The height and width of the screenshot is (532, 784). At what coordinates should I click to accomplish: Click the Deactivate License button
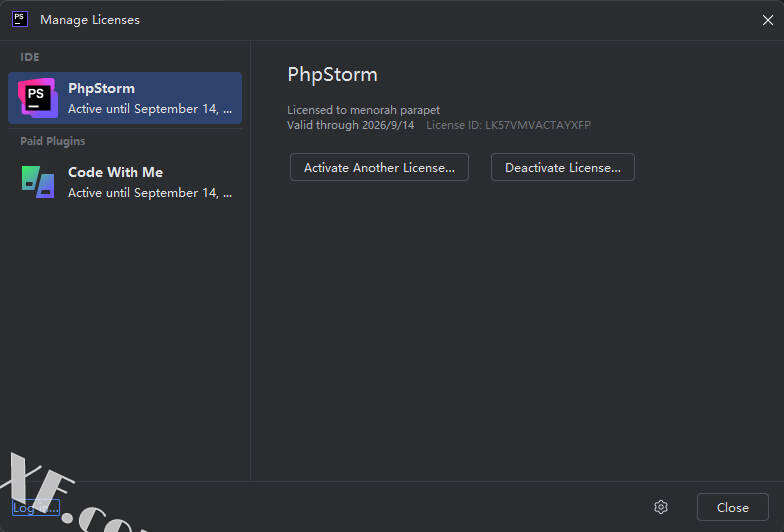pos(562,168)
